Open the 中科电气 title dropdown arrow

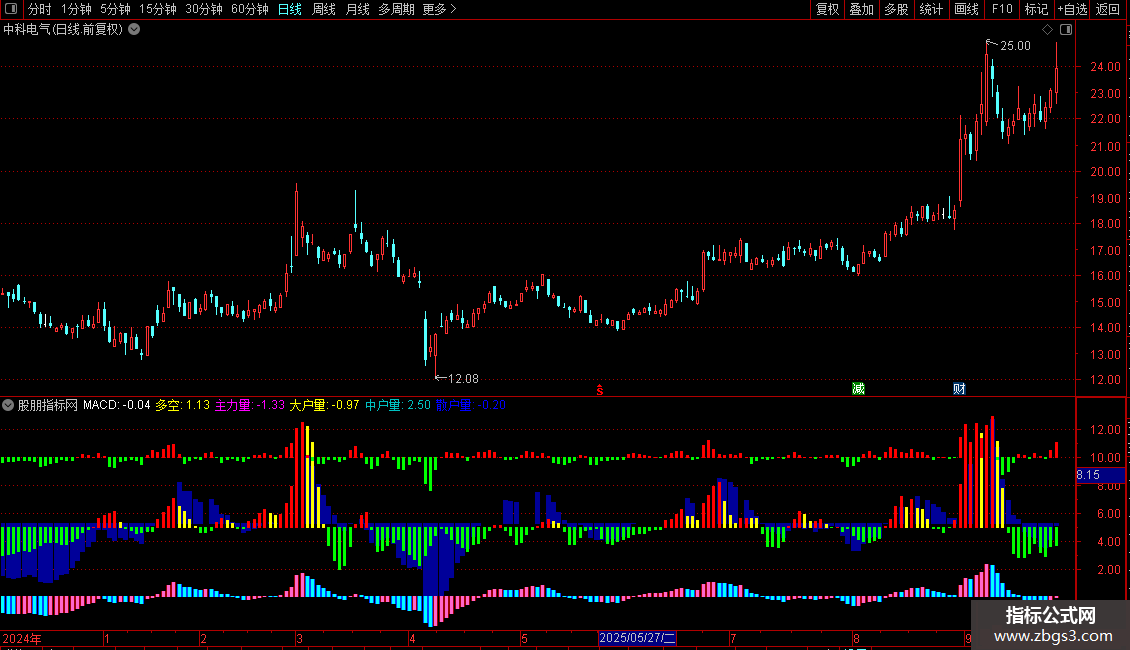pyautogui.click(x=134, y=29)
